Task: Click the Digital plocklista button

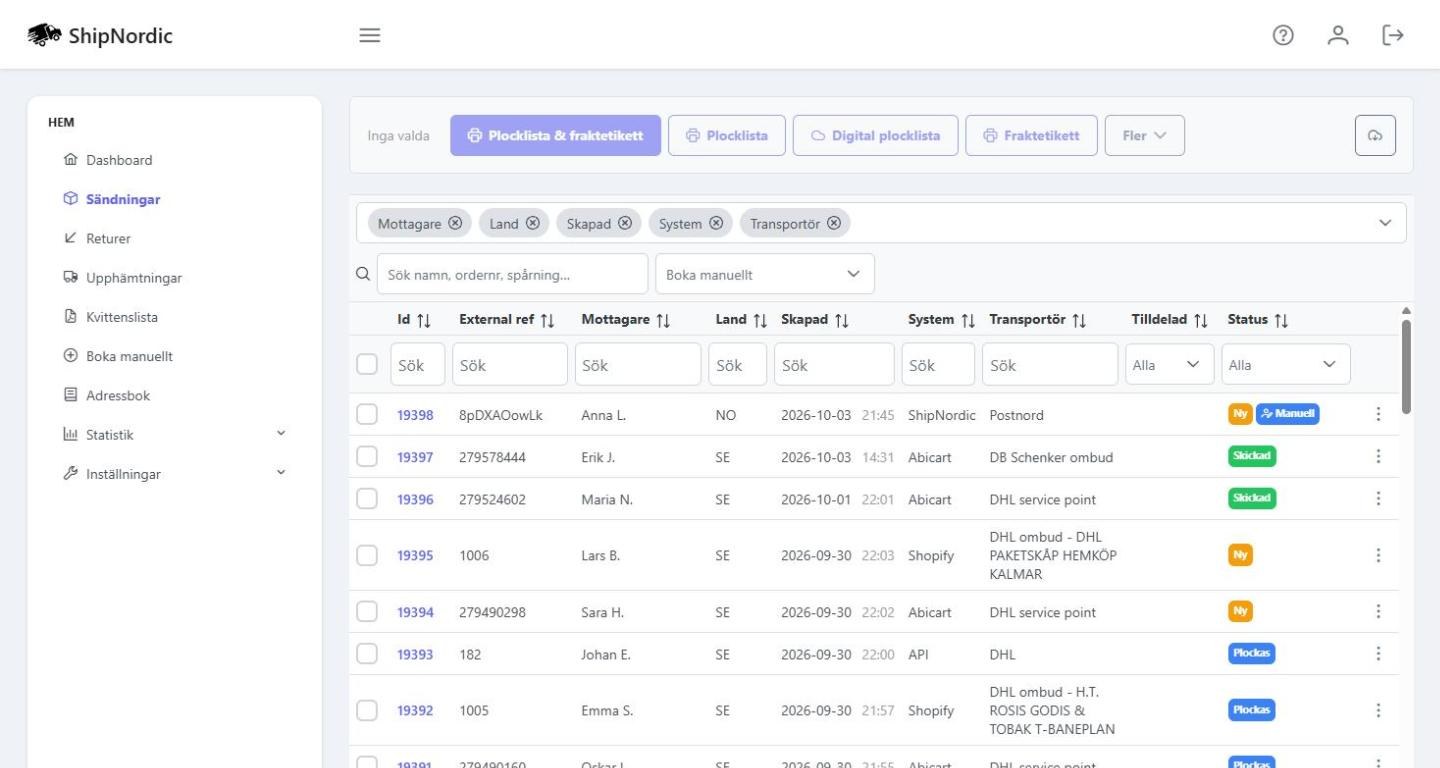Action: click(876, 135)
